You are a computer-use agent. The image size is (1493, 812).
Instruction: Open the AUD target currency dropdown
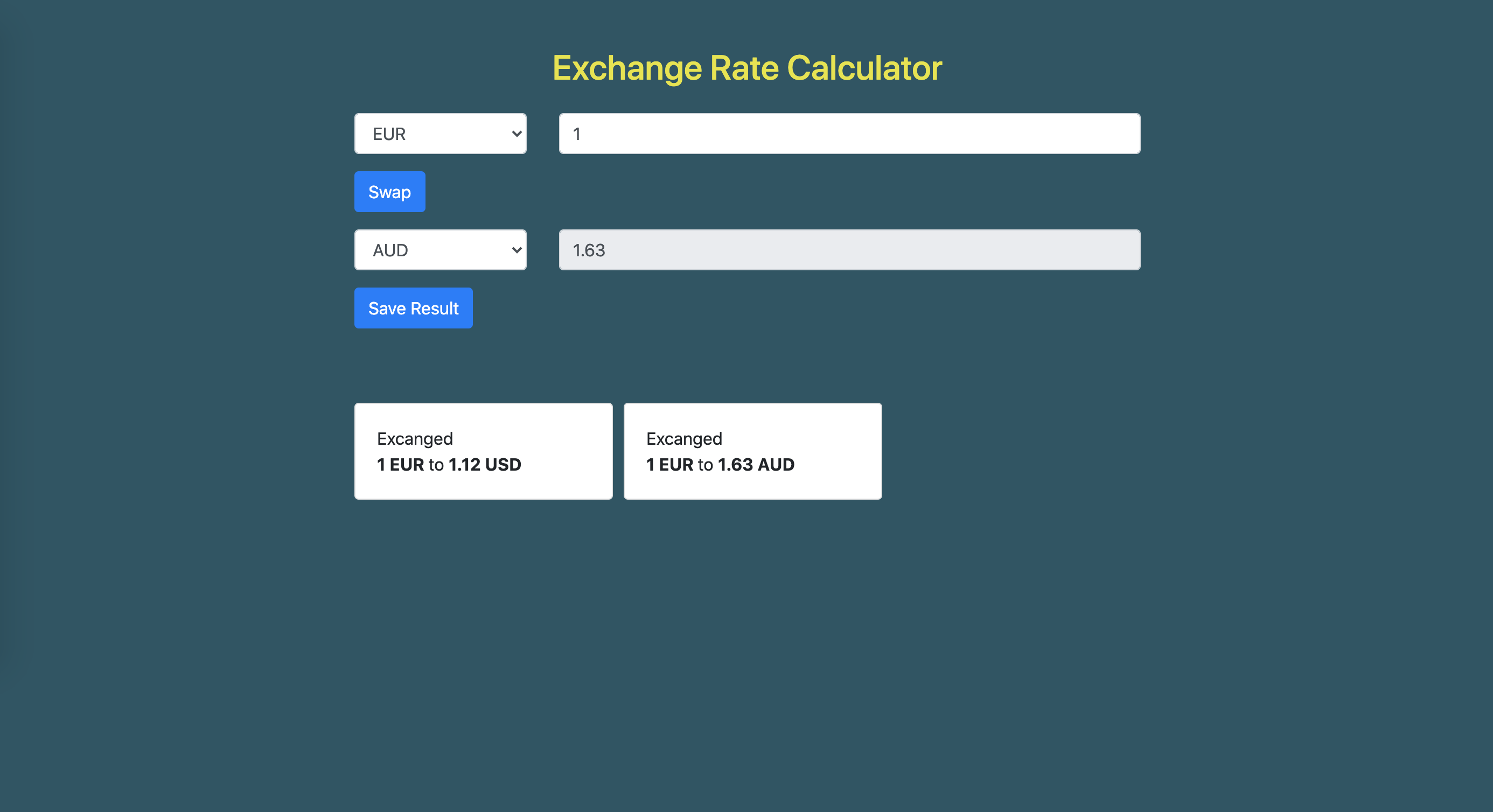441,250
